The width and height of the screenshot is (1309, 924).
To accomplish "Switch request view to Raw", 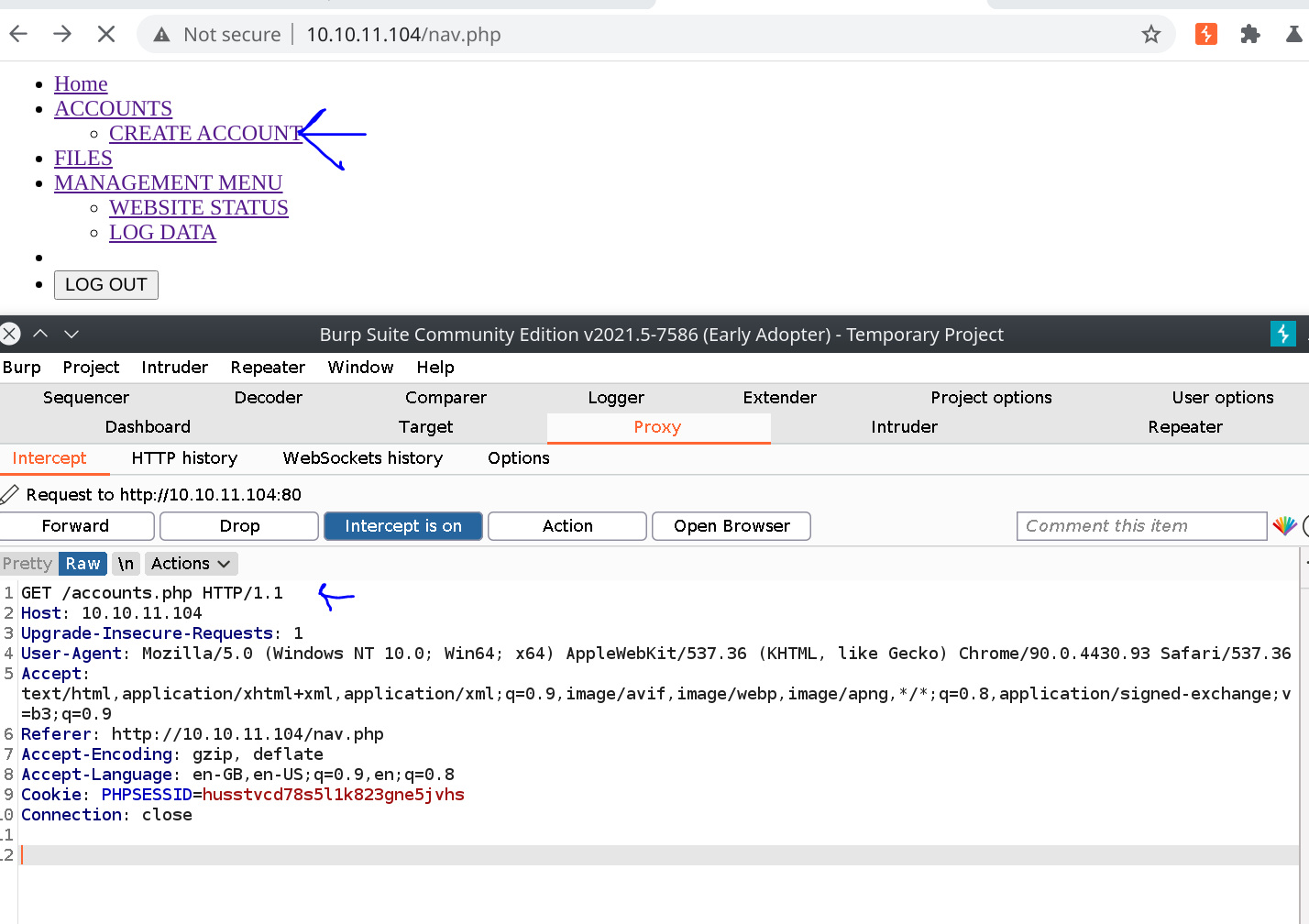I will [x=82, y=564].
